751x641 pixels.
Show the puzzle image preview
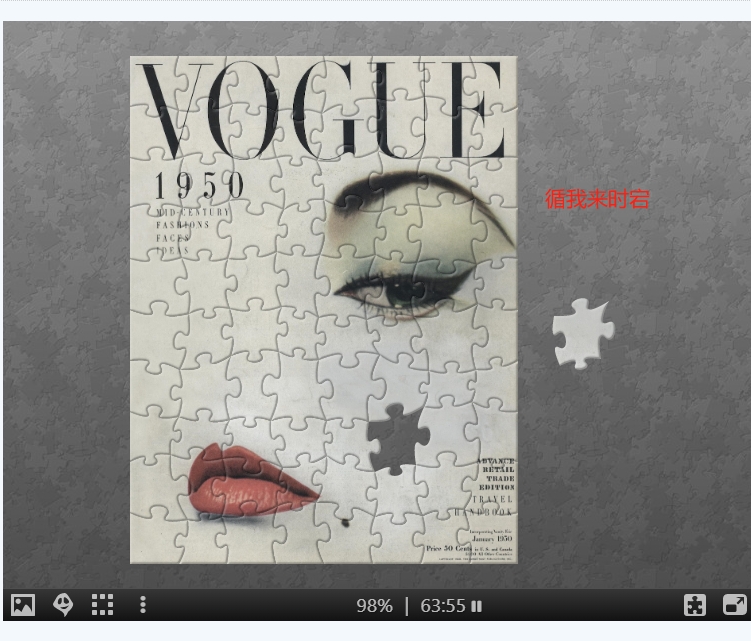(23, 605)
